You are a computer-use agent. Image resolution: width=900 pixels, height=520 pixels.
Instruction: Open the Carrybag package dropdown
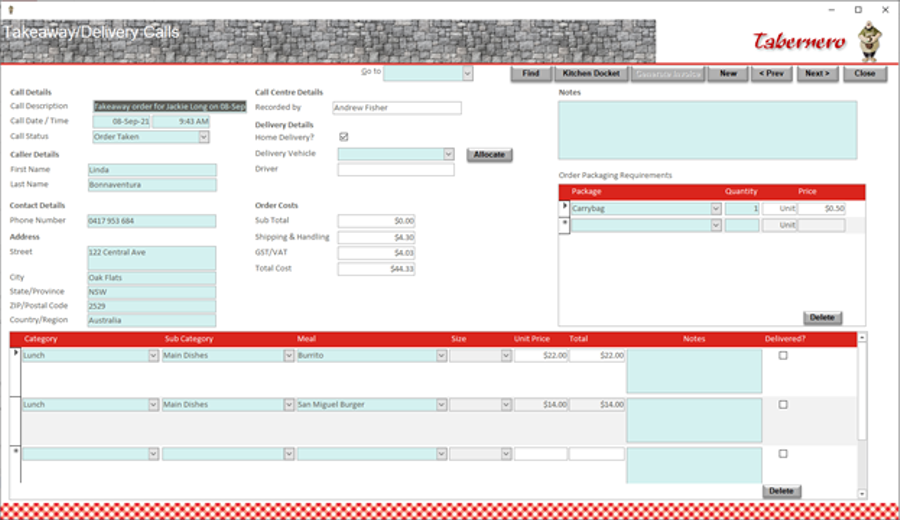(x=716, y=208)
